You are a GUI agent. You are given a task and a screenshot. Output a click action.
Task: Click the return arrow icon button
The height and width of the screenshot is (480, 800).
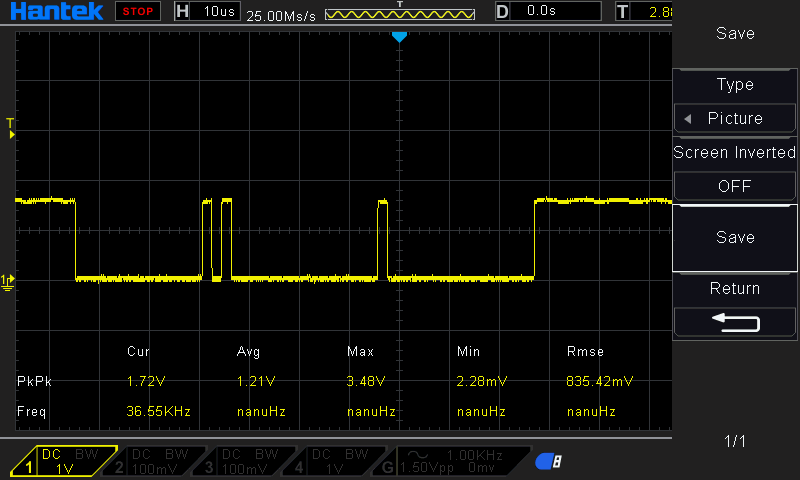tap(735, 322)
